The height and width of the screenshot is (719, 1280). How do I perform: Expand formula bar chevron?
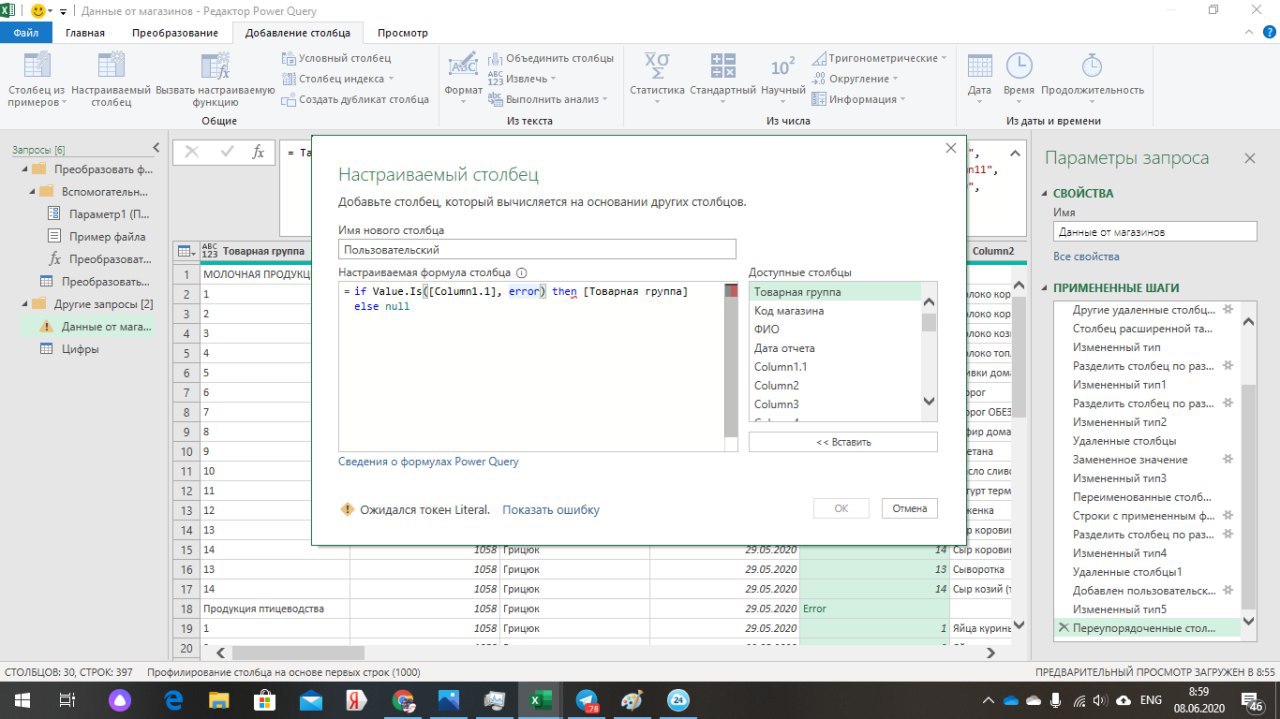tap(1015, 153)
